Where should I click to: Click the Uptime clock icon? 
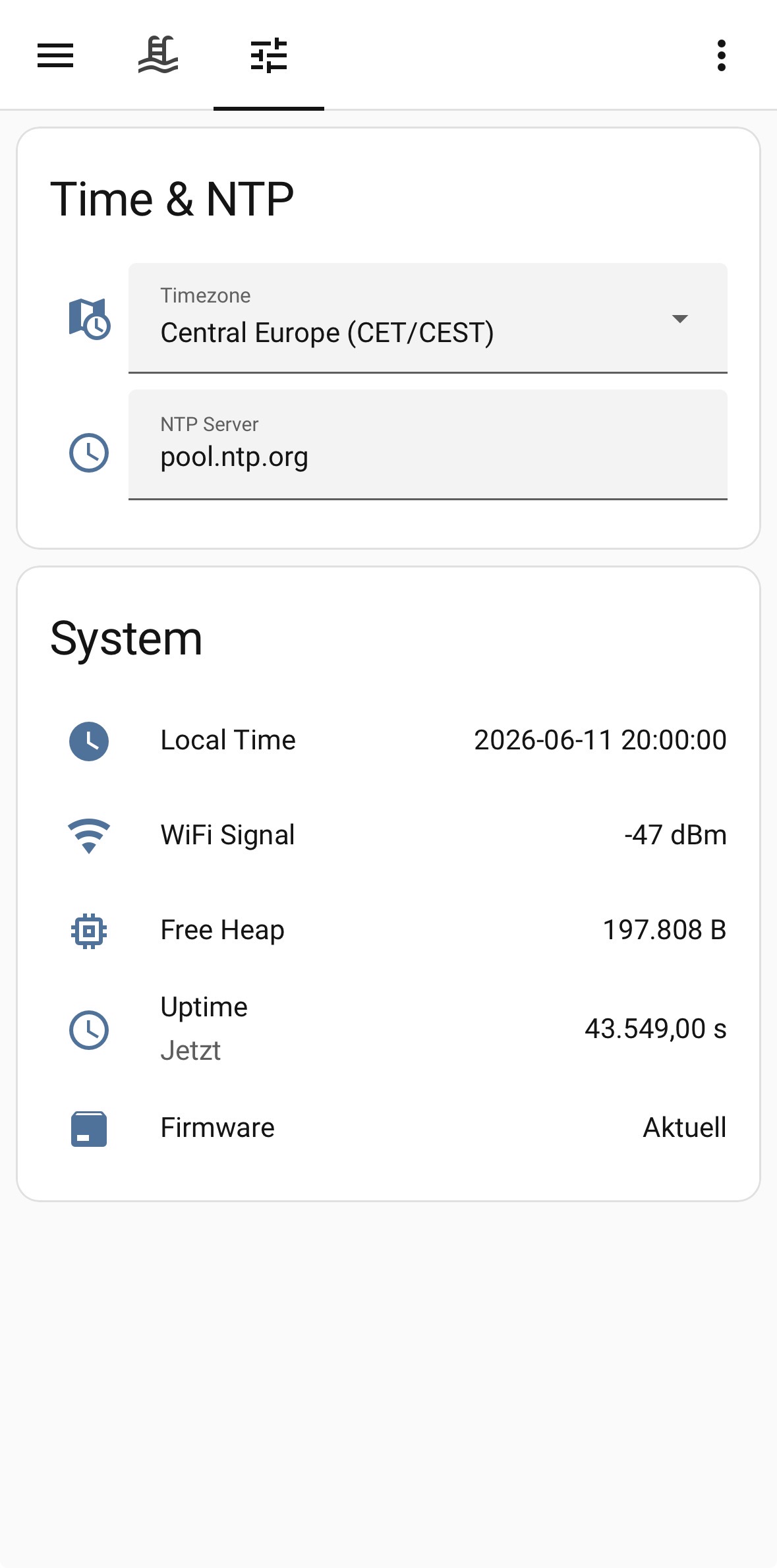[x=89, y=1030]
